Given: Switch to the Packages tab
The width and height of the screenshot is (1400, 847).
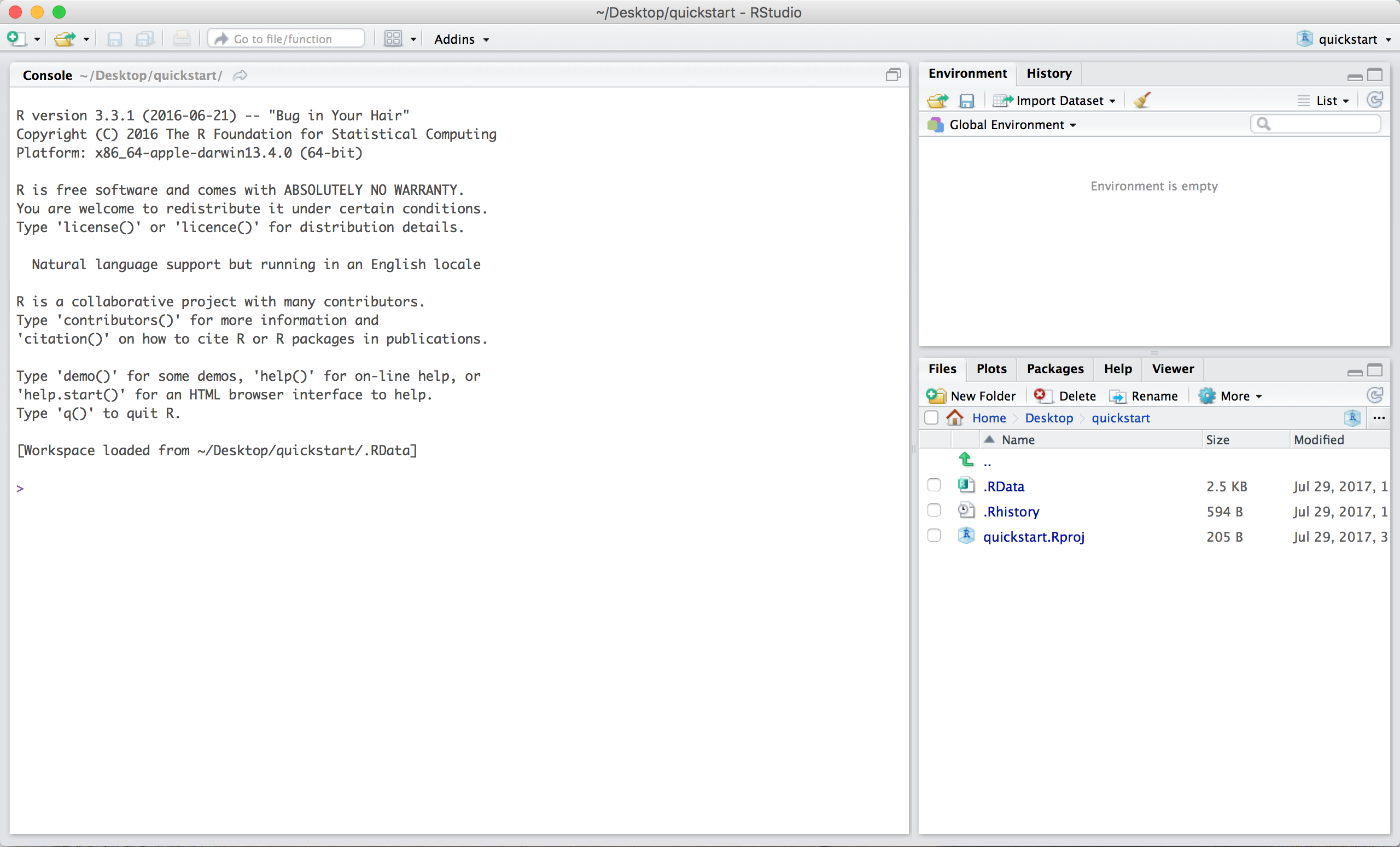Looking at the screenshot, I should tap(1054, 368).
